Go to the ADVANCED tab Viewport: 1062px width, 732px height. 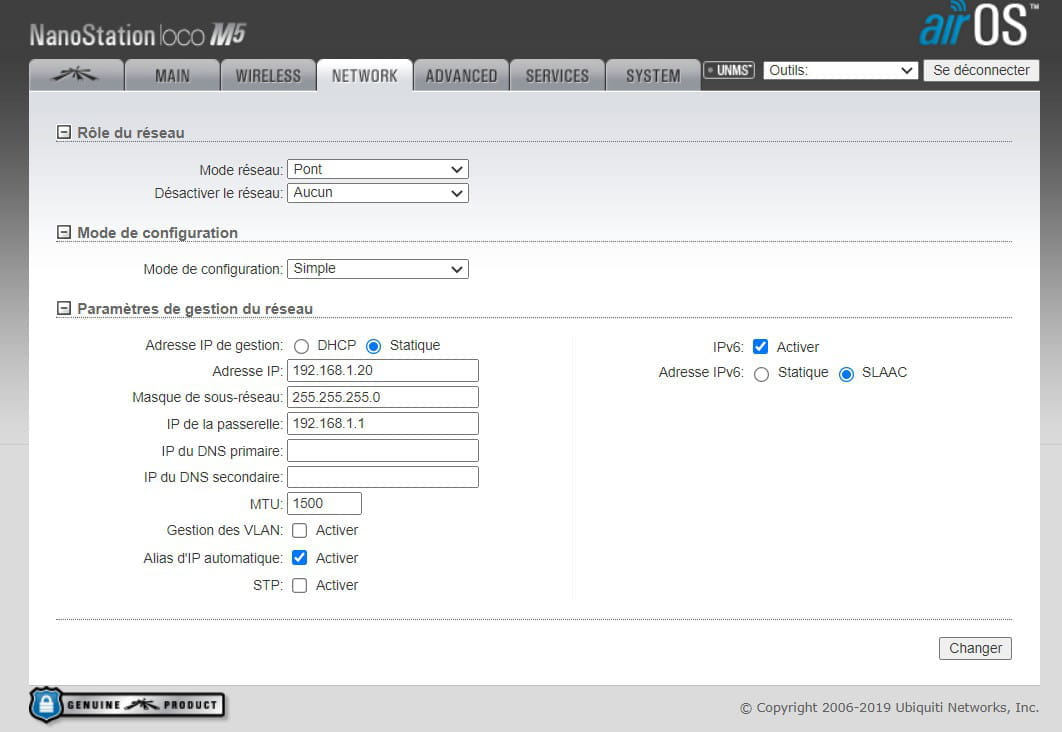click(461, 75)
